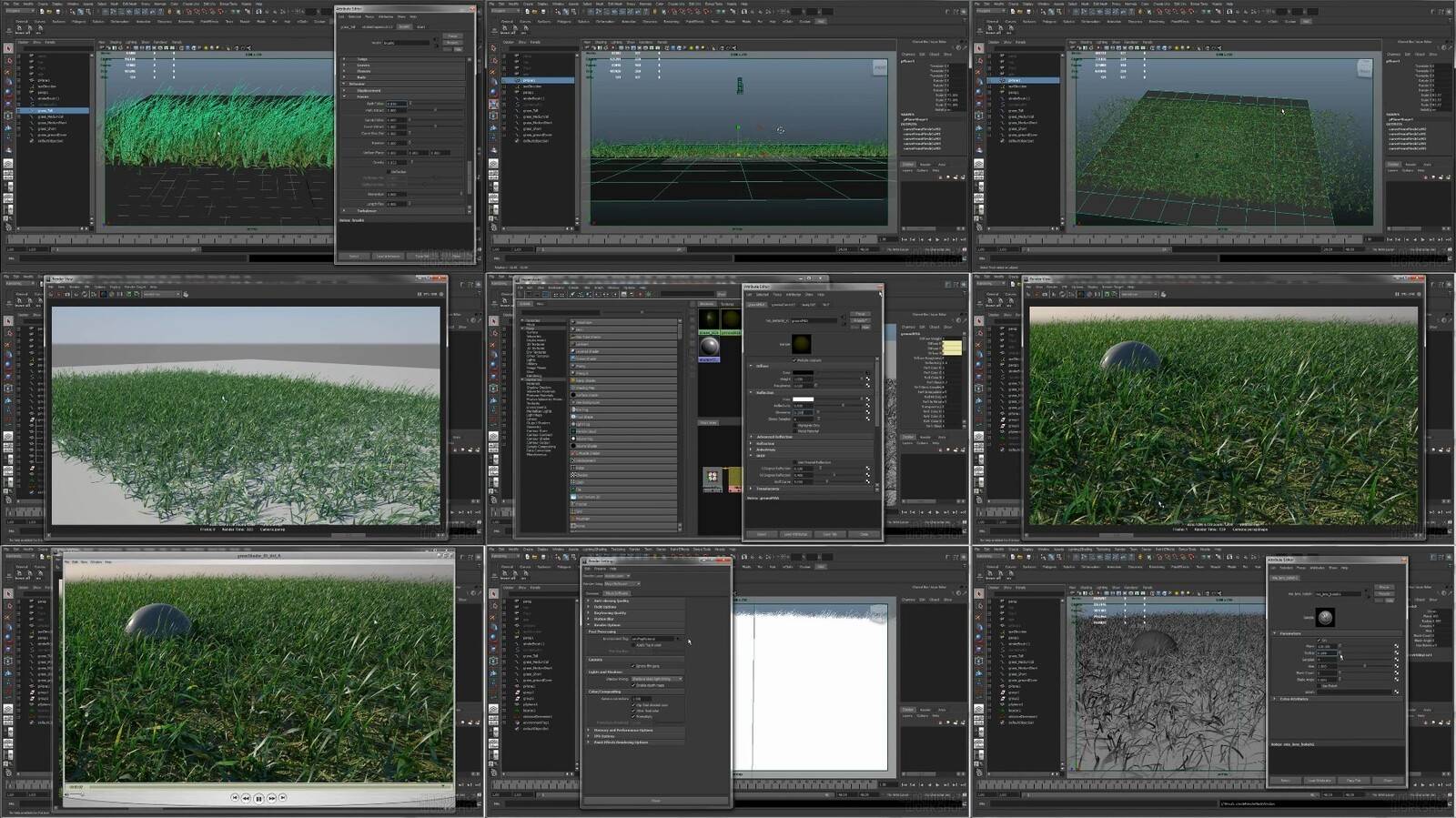
Task: Expand Advanced Reflection section in grass material
Action: tap(751, 437)
